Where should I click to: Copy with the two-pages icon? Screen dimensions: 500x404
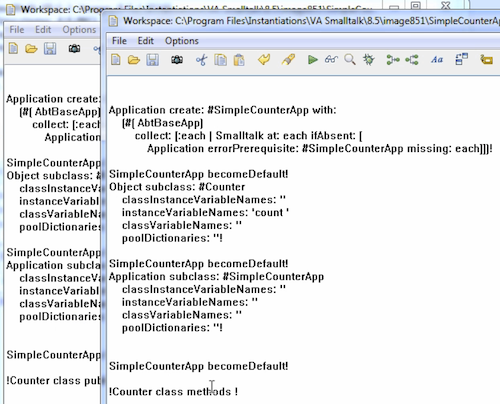220,60
